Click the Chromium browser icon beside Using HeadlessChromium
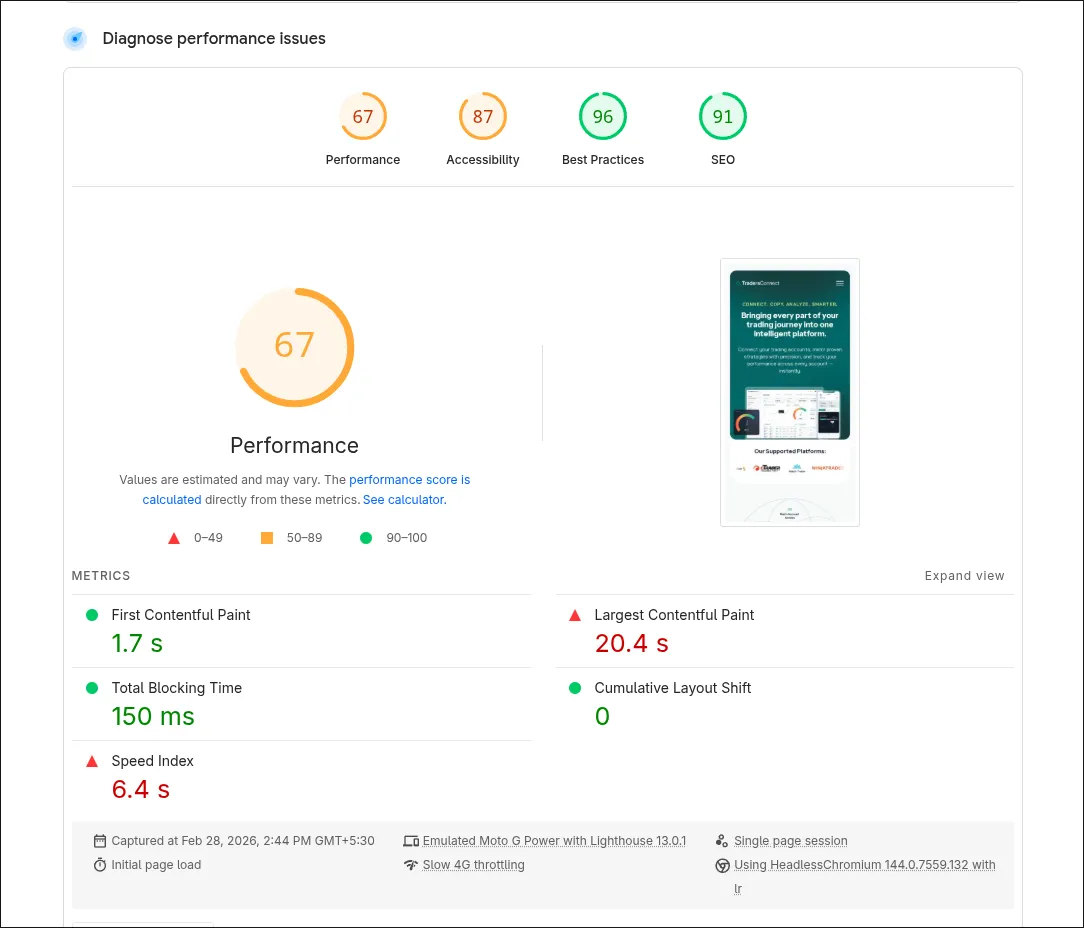The width and height of the screenshot is (1084, 928). pyautogui.click(x=722, y=864)
